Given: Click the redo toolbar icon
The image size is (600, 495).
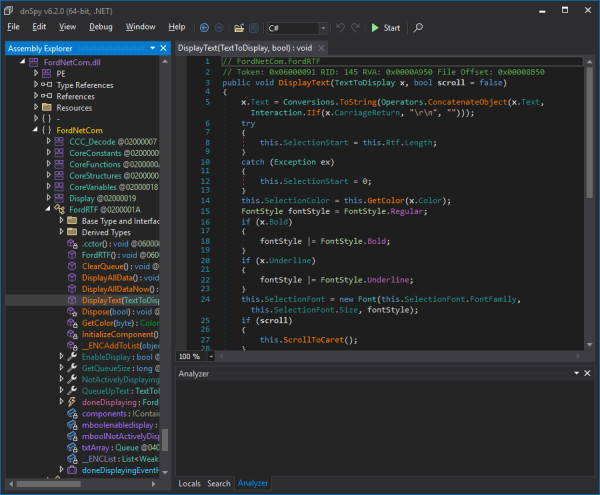Looking at the screenshot, I should (355, 28).
